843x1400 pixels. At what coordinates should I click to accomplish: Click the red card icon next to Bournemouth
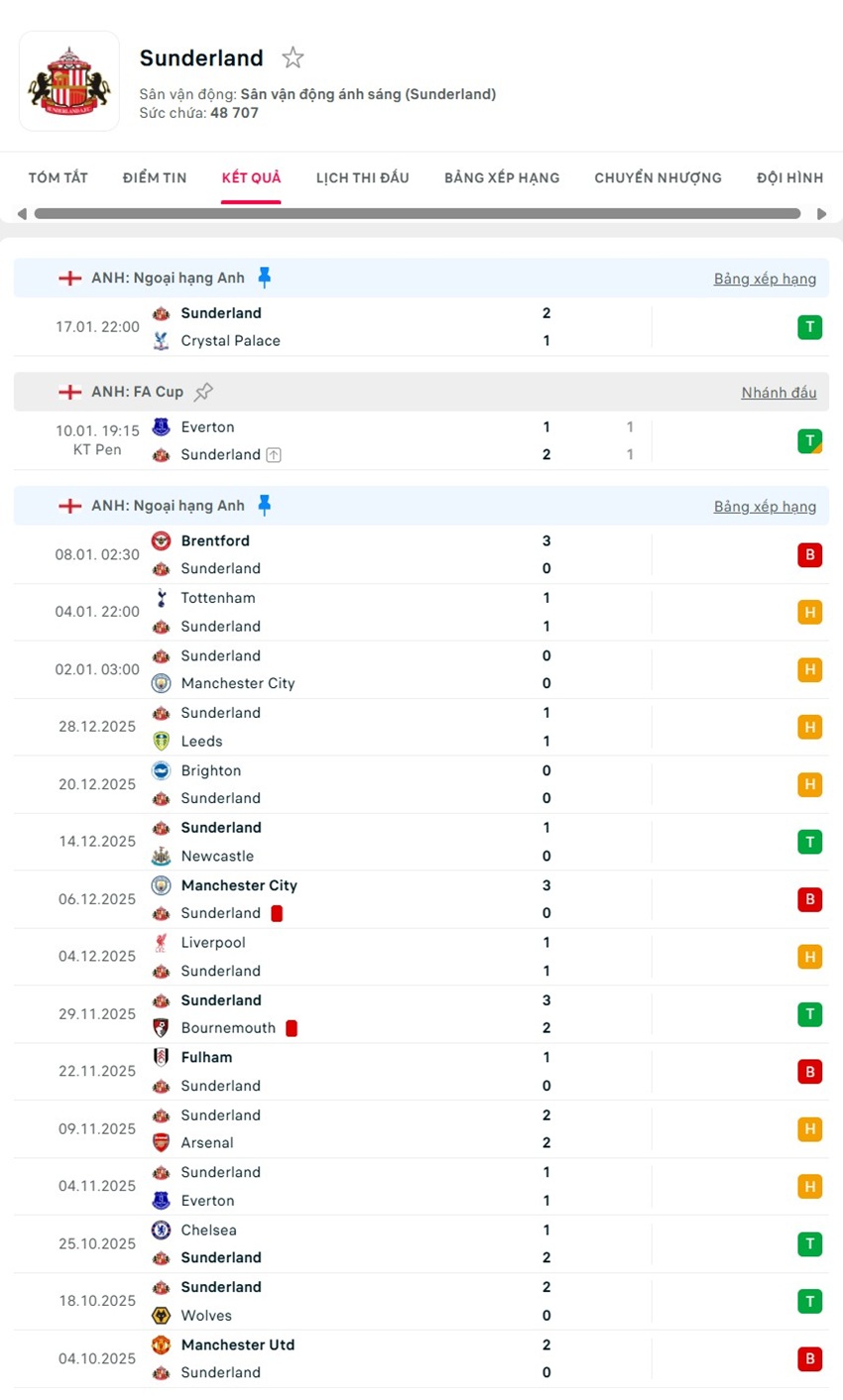[x=291, y=1028]
